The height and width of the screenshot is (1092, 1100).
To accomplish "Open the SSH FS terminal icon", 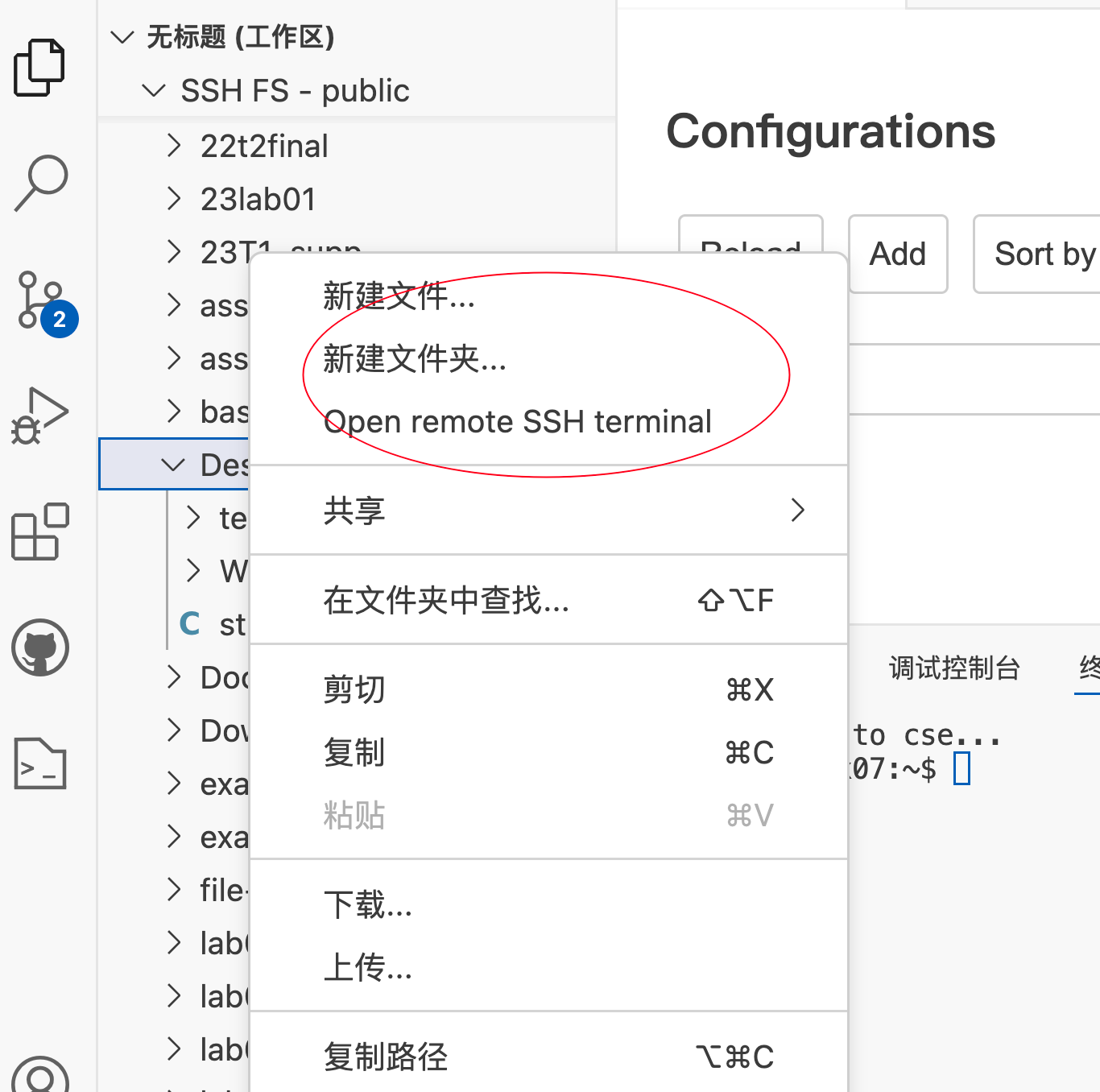I will coord(40,763).
